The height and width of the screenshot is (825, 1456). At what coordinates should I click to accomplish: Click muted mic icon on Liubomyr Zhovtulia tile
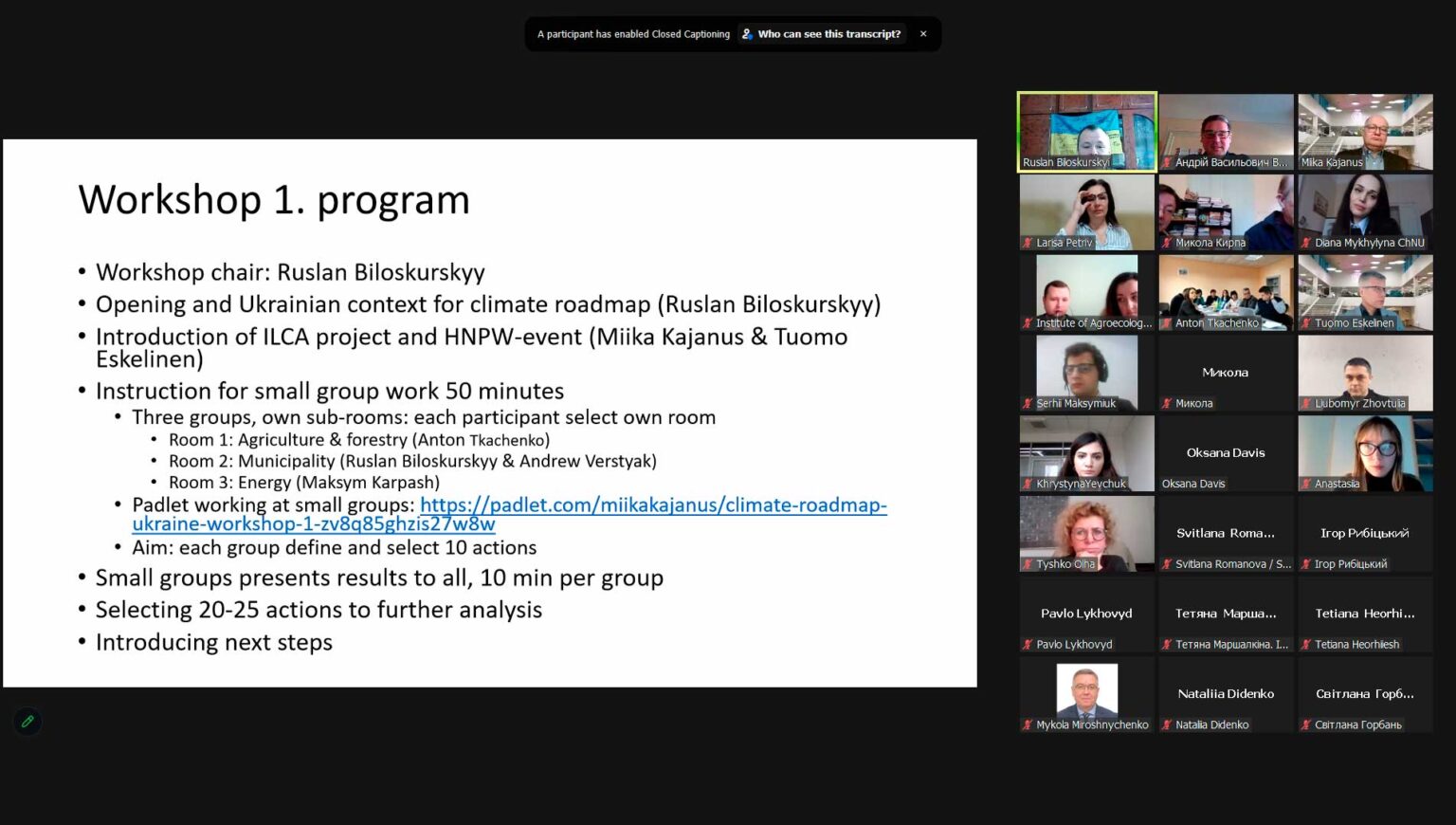pos(1306,404)
